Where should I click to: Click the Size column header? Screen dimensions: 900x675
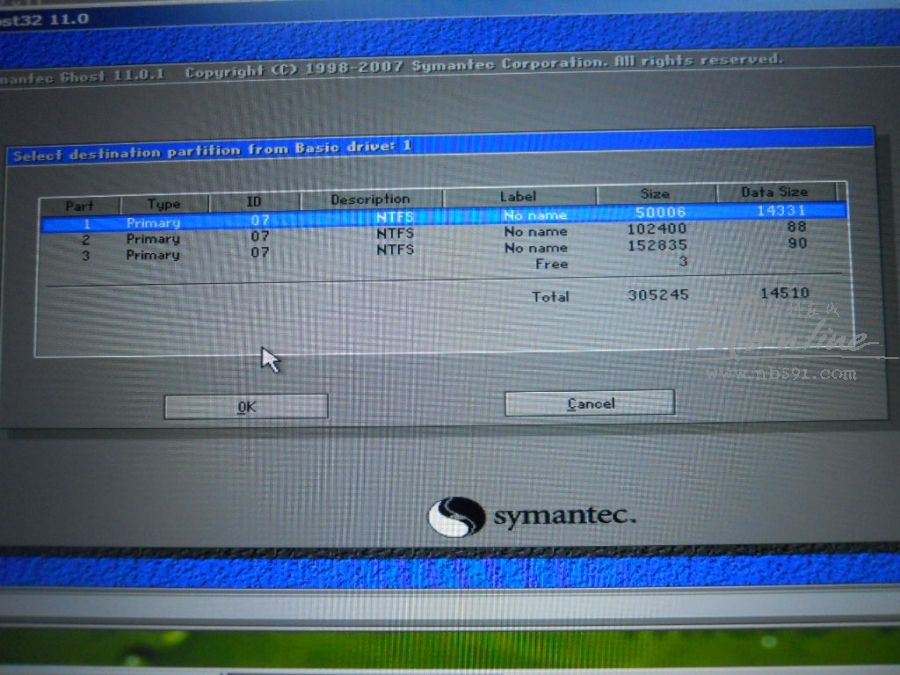pyautogui.click(x=655, y=193)
